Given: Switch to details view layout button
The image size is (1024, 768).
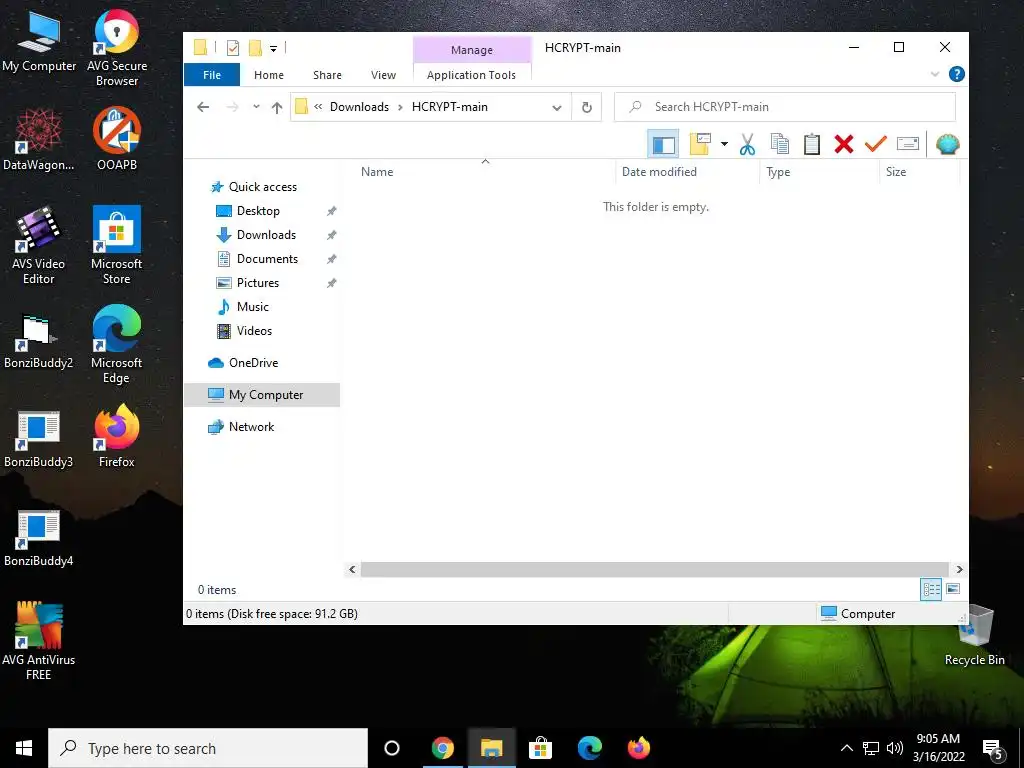Looking at the screenshot, I should pyautogui.click(x=931, y=590).
